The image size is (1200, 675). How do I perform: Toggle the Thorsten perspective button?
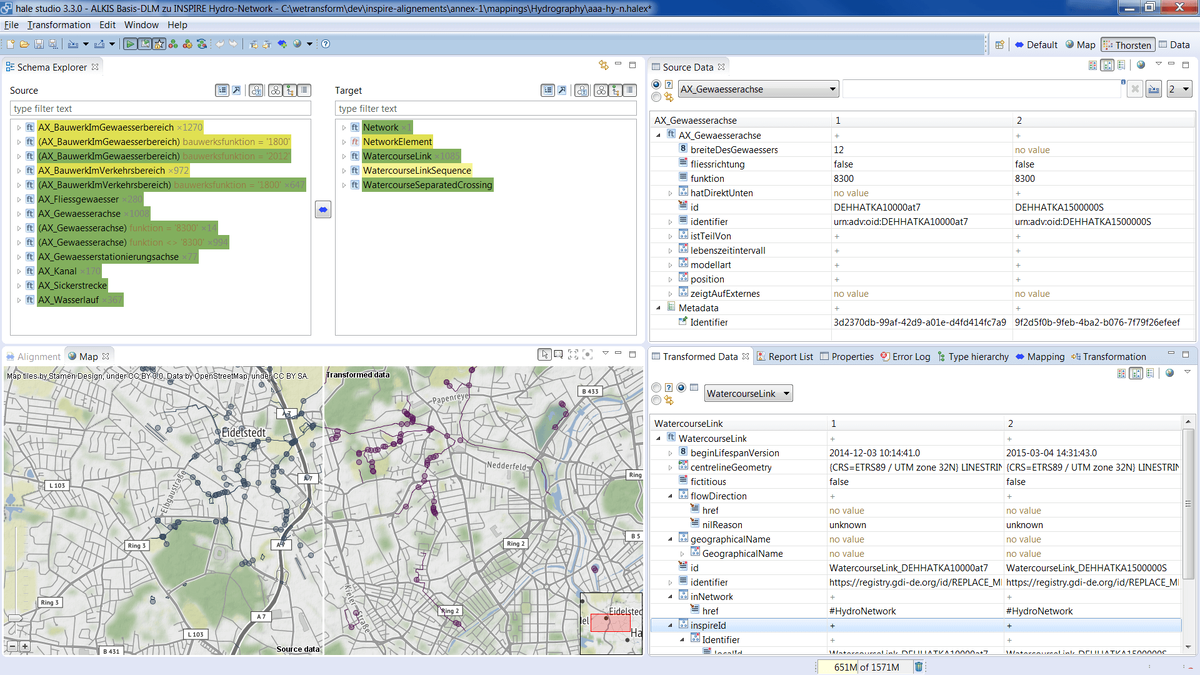coord(1128,44)
